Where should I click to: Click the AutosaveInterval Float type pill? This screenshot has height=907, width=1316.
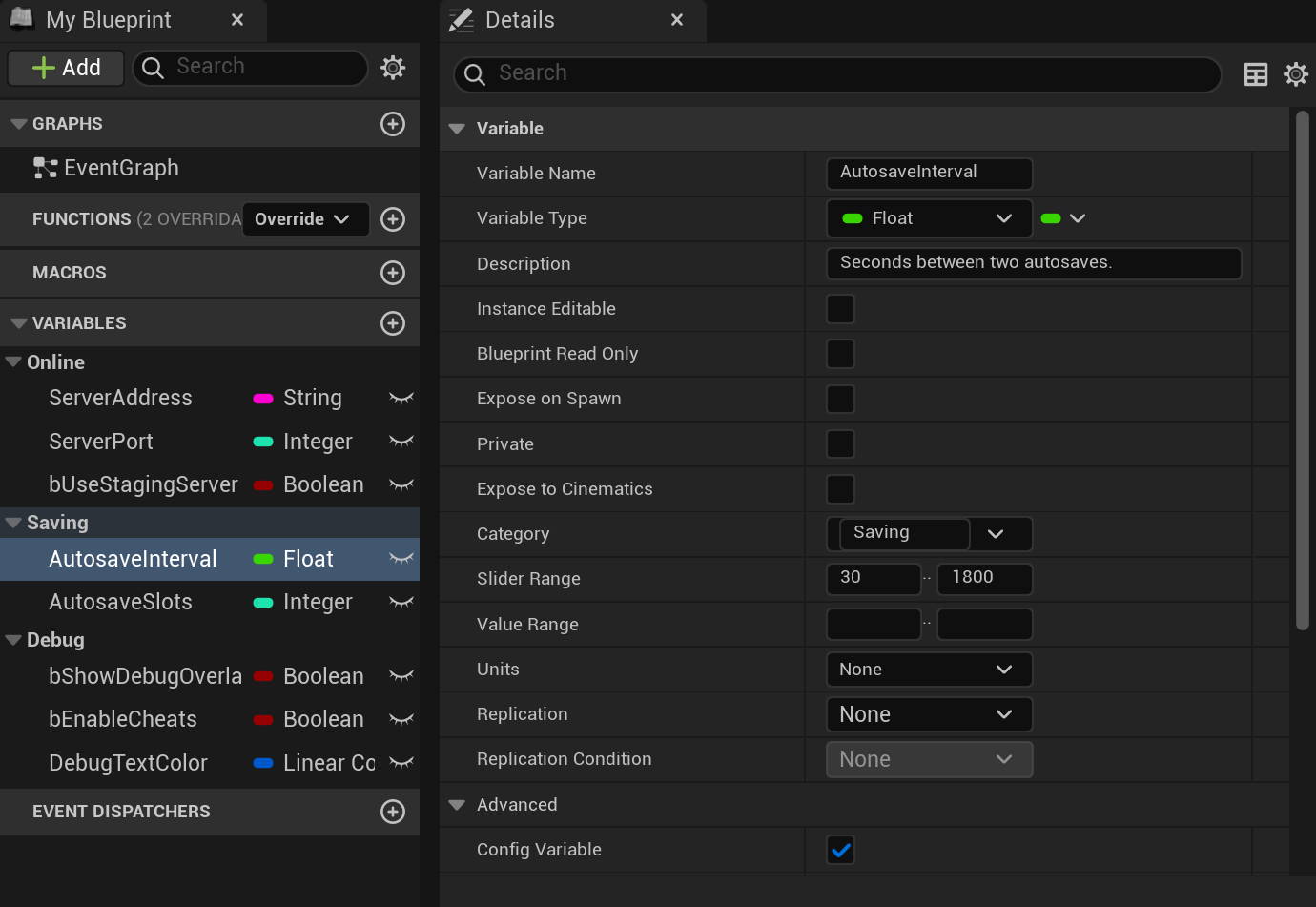coord(263,559)
